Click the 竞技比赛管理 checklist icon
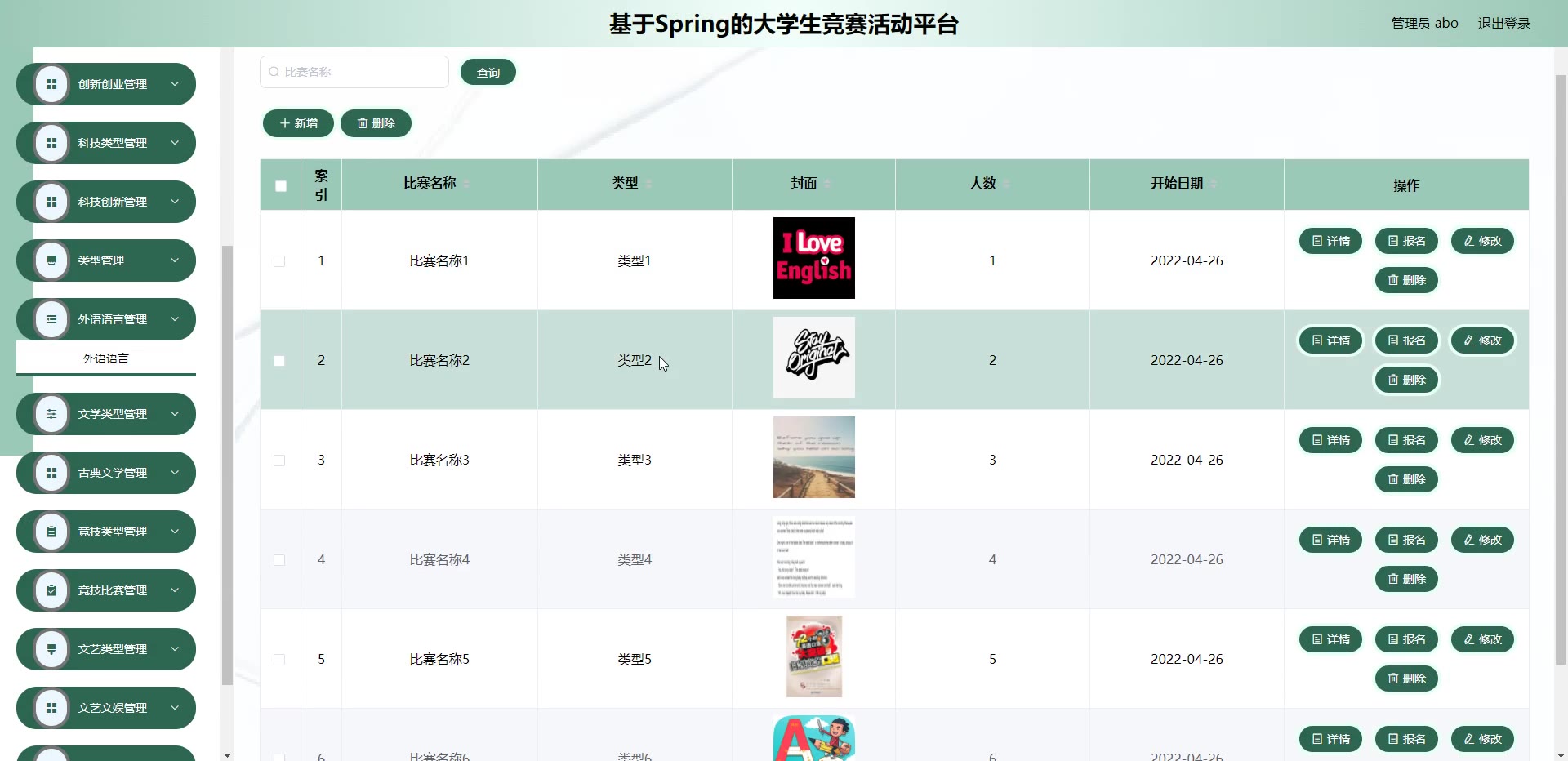The image size is (1568, 761). tap(51, 590)
